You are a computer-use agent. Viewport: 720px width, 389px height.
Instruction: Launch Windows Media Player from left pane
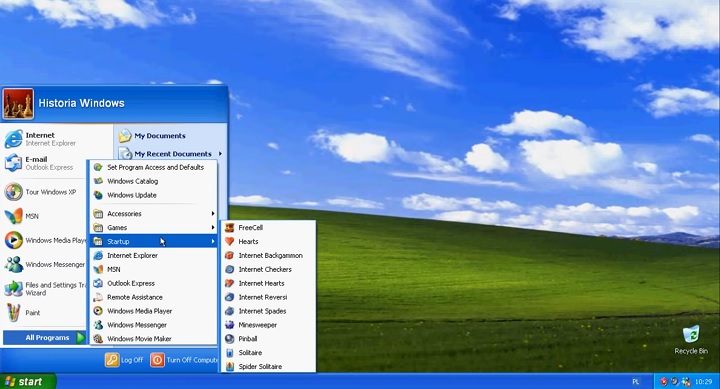[45, 240]
